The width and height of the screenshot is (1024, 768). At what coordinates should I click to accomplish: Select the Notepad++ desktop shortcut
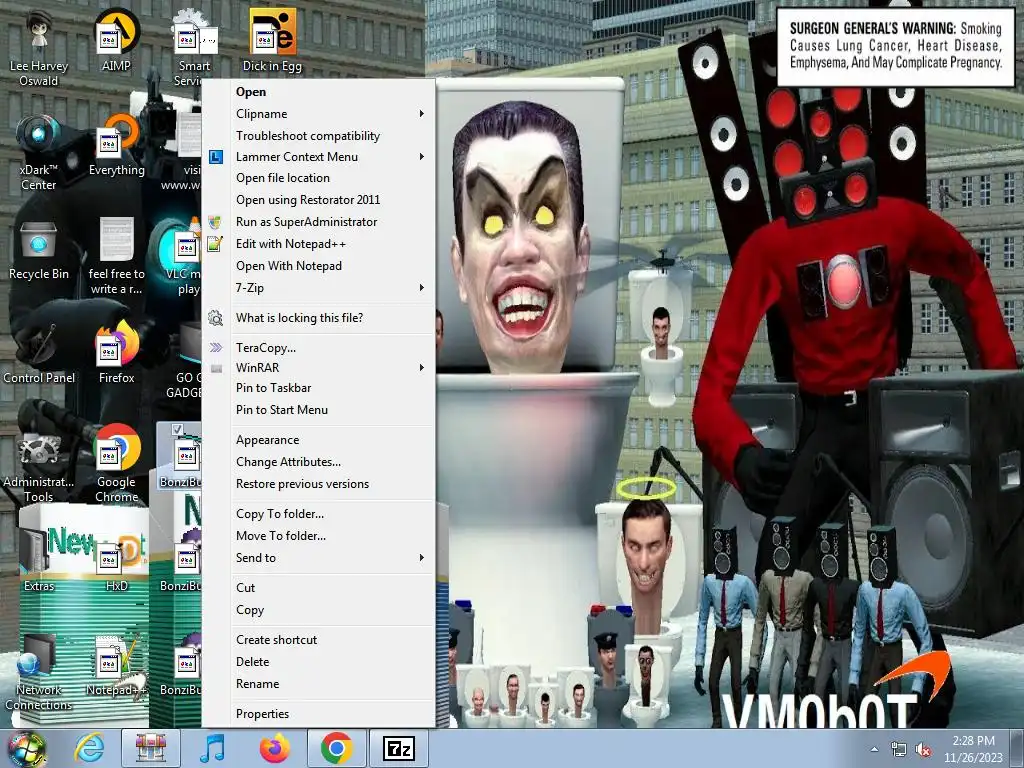pyautogui.click(x=116, y=665)
